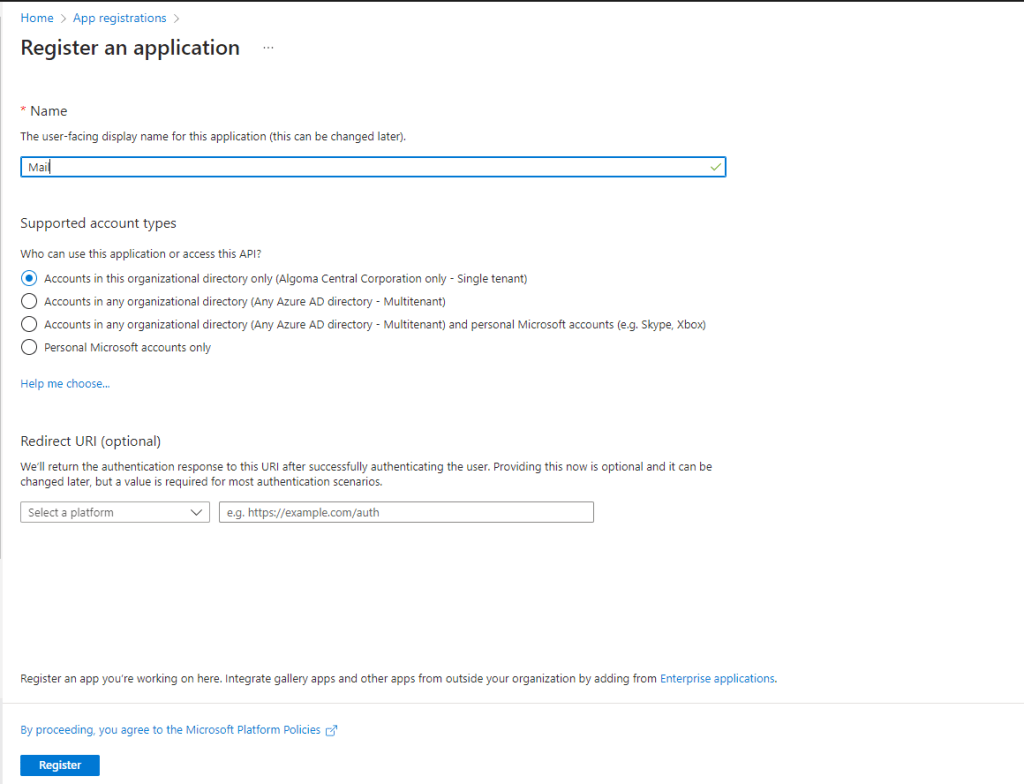Open the Enterprise applications link
The image size is (1024, 784).
pos(717,678)
